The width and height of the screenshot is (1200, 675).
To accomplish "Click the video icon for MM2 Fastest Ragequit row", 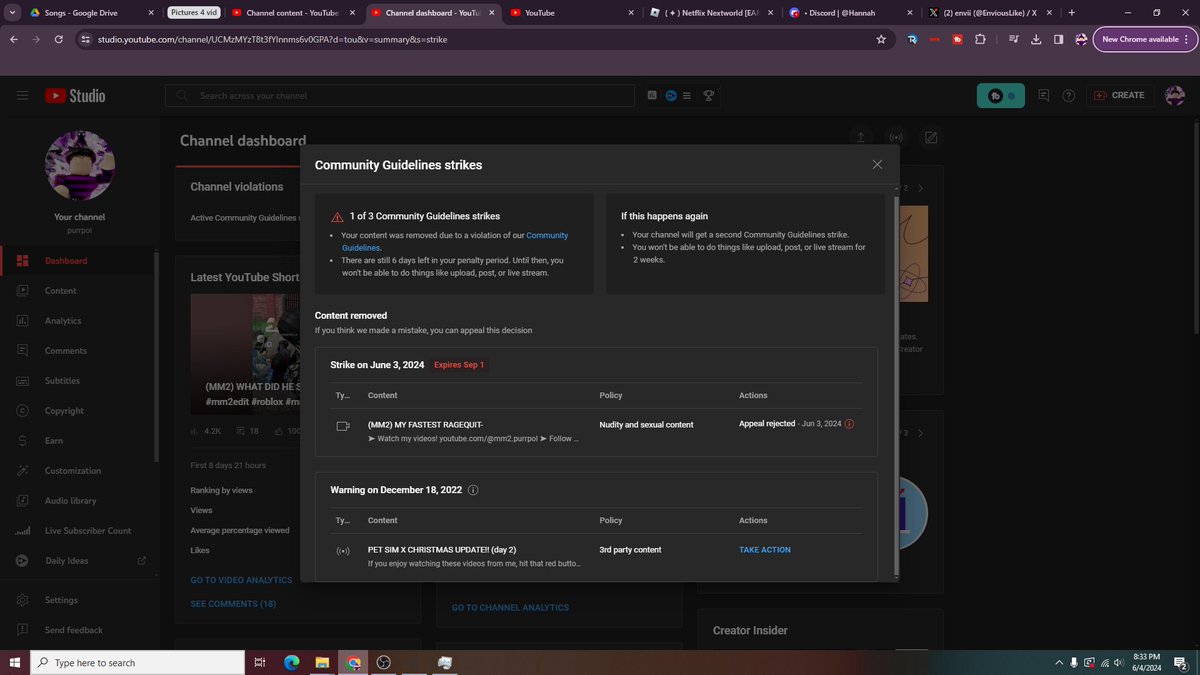I will pos(343,426).
